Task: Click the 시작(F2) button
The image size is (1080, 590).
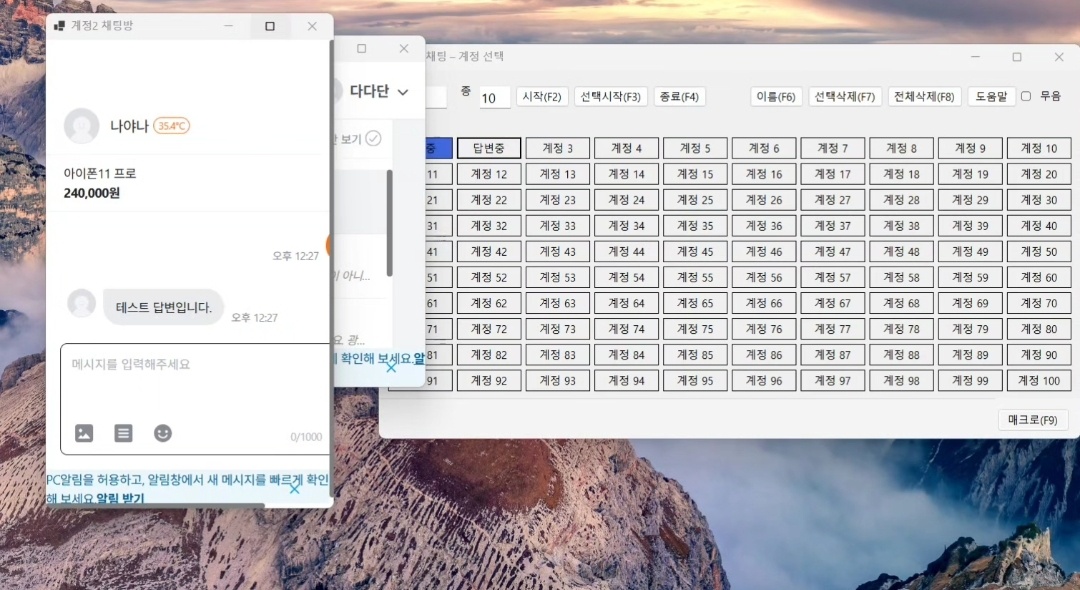Action: click(543, 97)
